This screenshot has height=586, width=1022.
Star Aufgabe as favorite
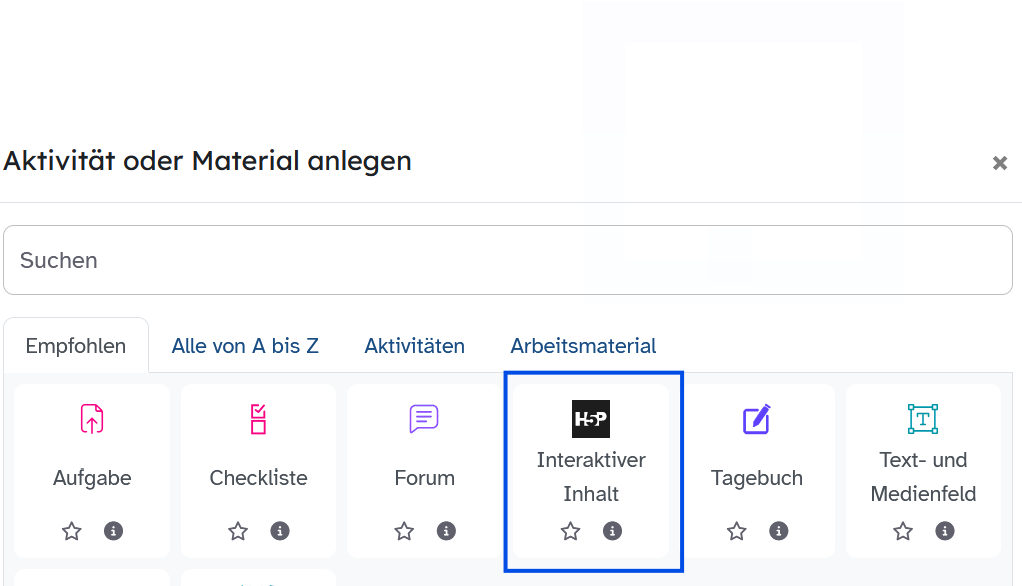click(72, 531)
